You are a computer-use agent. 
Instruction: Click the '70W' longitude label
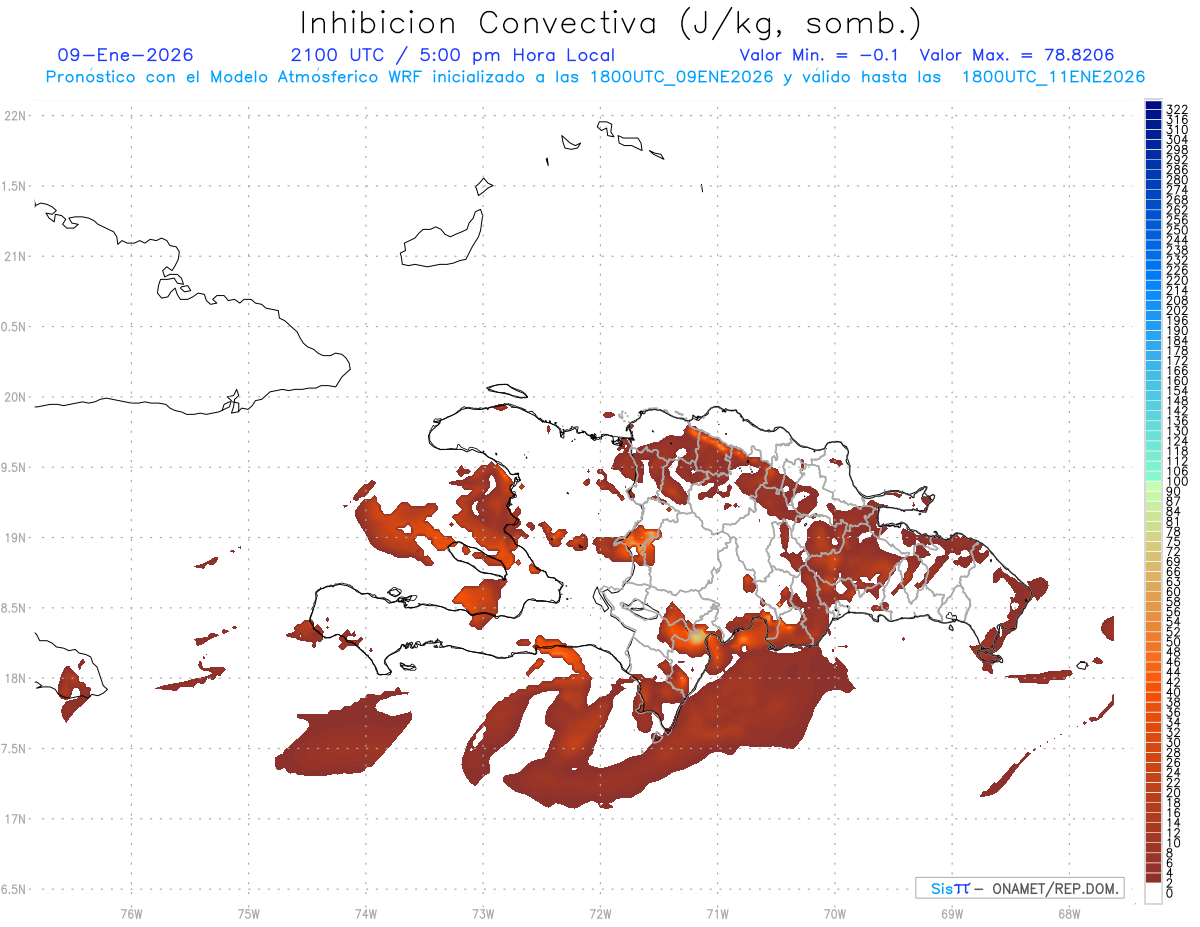(834, 913)
